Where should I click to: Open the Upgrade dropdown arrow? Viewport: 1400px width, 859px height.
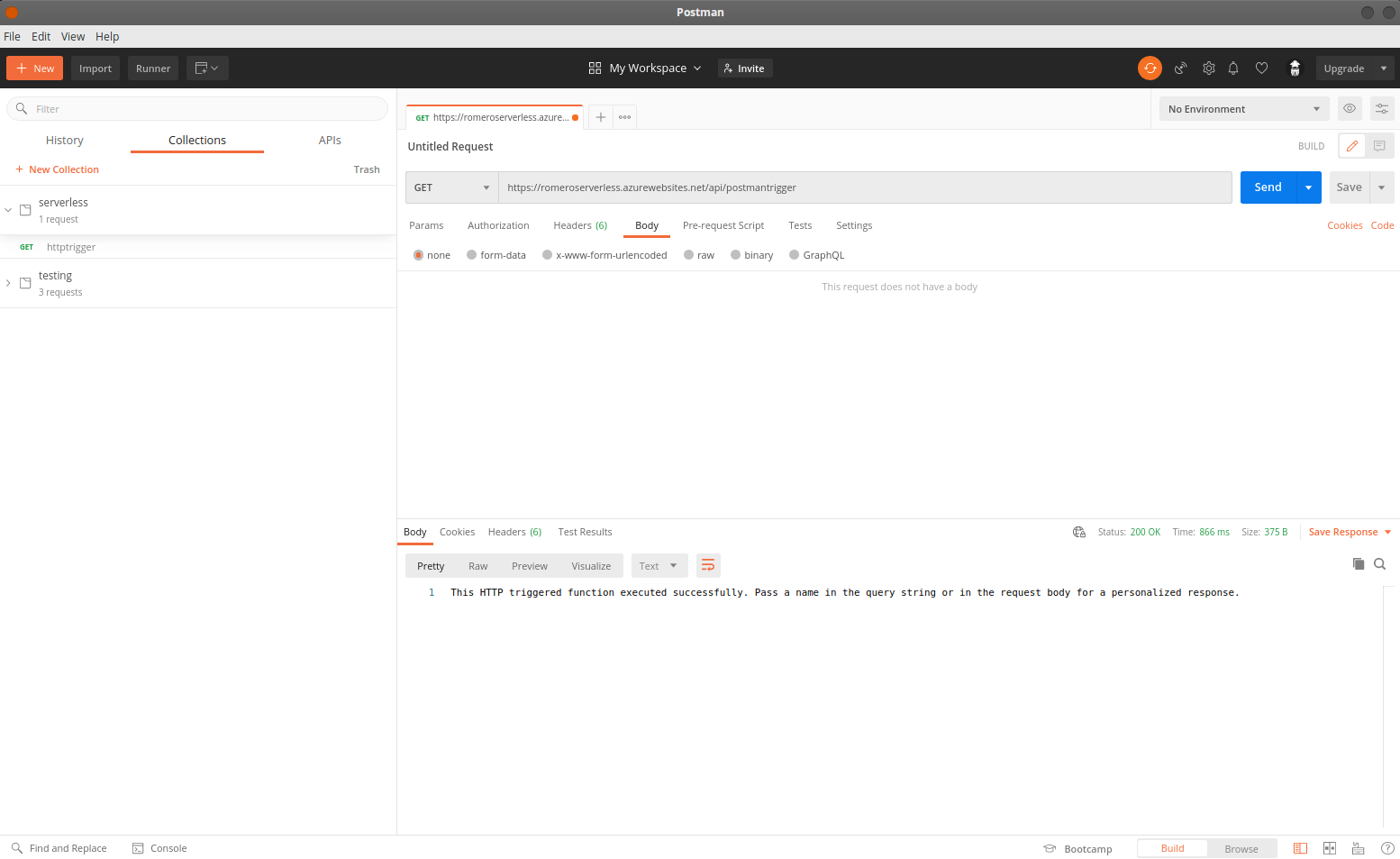point(1384,69)
